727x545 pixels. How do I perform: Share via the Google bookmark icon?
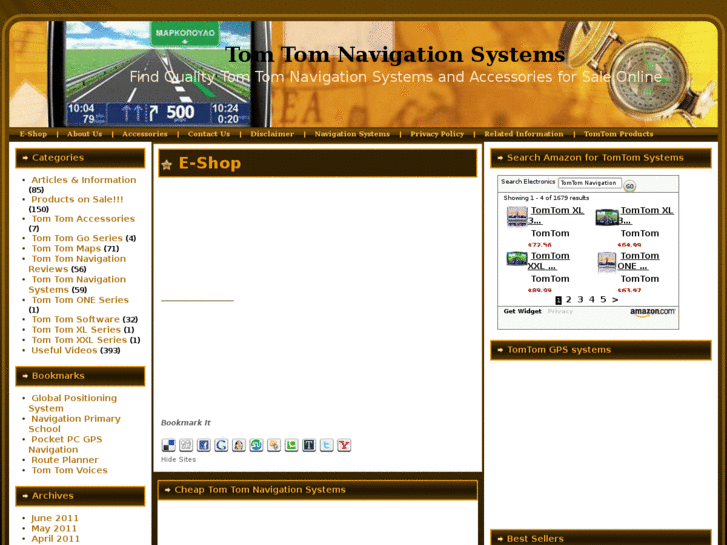click(221, 445)
